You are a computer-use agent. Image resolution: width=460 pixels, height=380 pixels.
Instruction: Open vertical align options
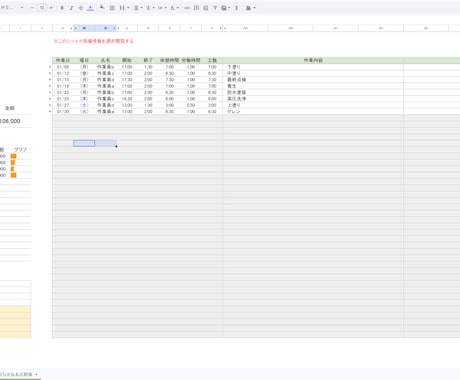(150, 8)
